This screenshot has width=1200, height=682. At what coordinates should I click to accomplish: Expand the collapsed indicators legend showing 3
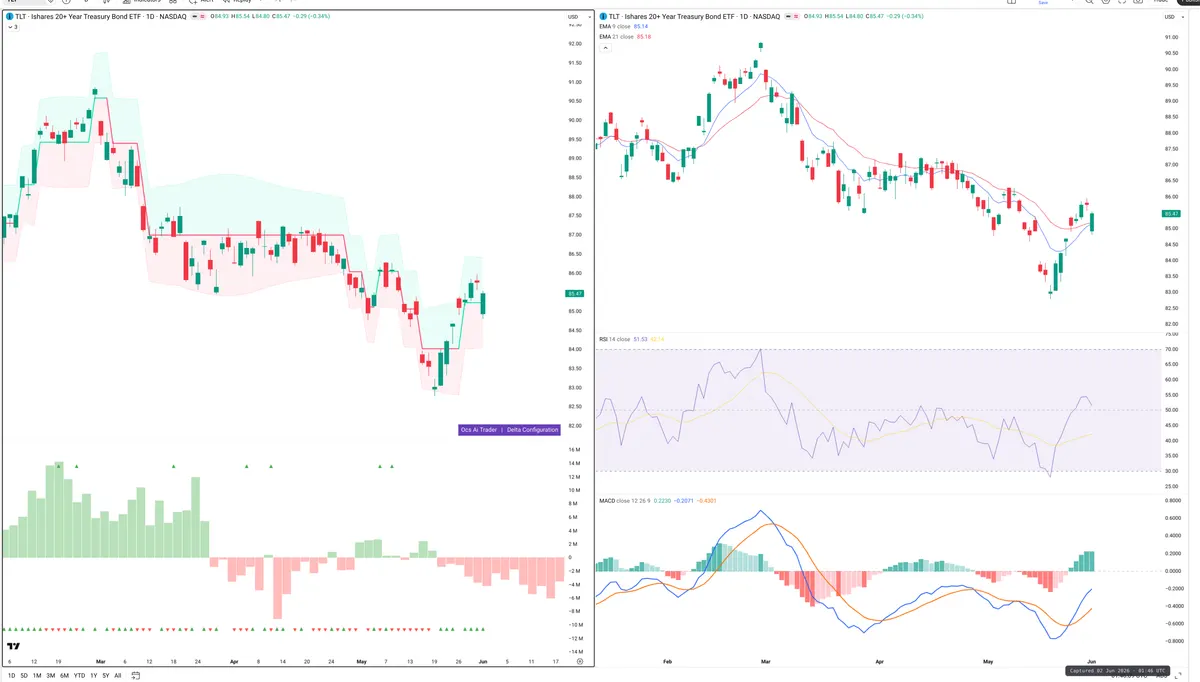point(12,27)
